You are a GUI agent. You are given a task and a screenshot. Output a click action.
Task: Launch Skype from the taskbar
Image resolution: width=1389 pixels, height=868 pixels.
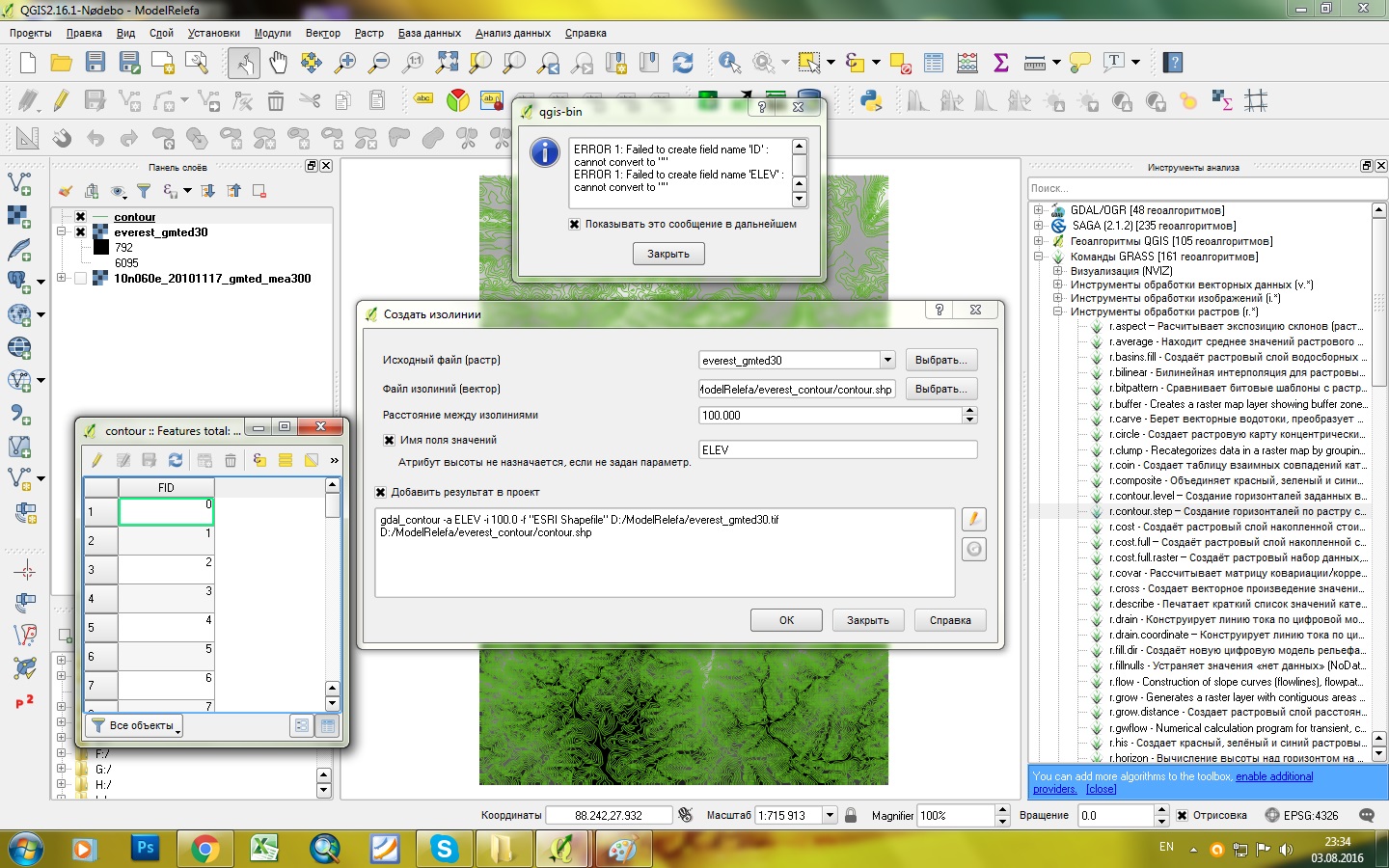444,849
